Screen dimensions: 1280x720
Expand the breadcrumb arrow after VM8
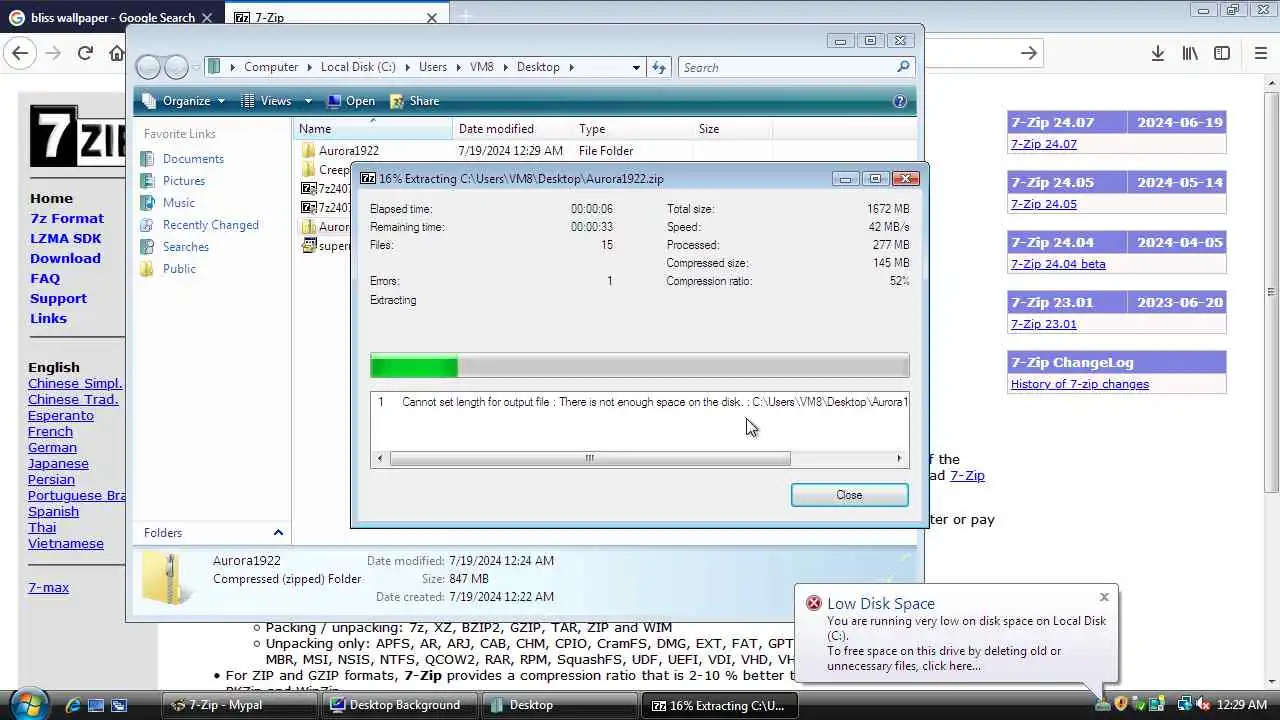pos(505,67)
